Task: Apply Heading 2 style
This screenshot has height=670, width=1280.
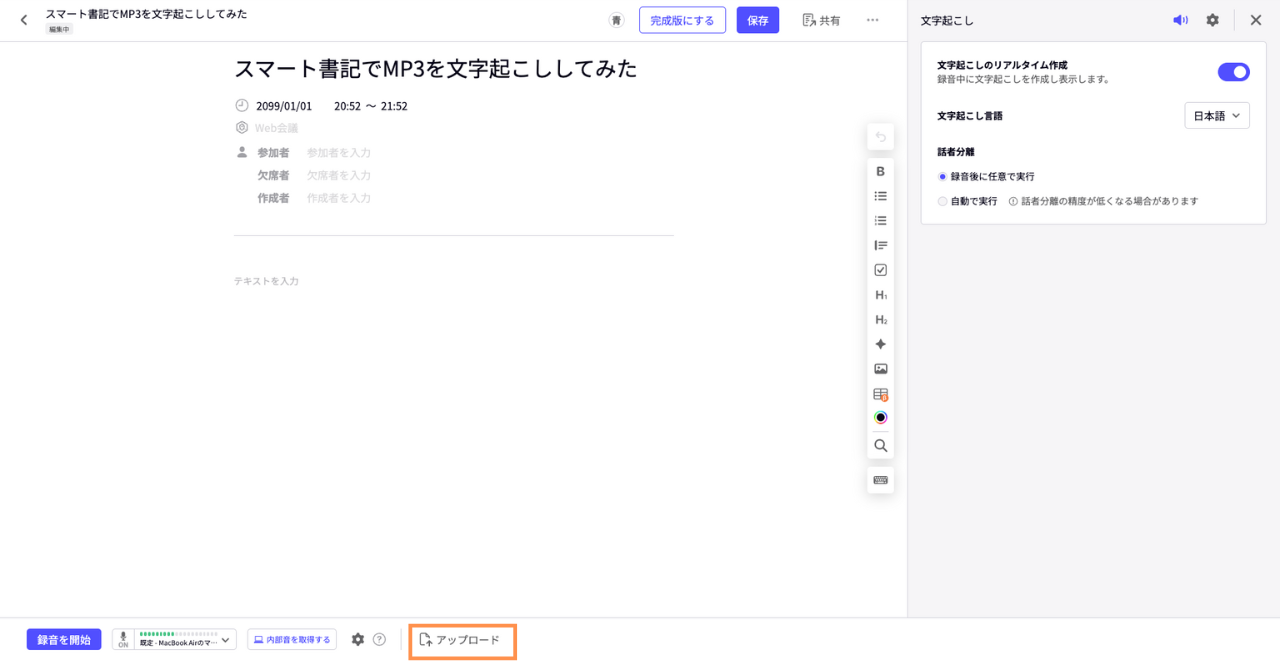Action: click(880, 320)
